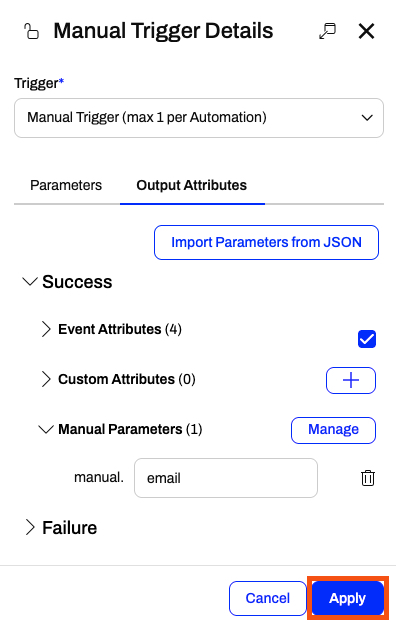This screenshot has width=396, height=624.
Task: Expand Event Attributes list
Action: pos(46,329)
